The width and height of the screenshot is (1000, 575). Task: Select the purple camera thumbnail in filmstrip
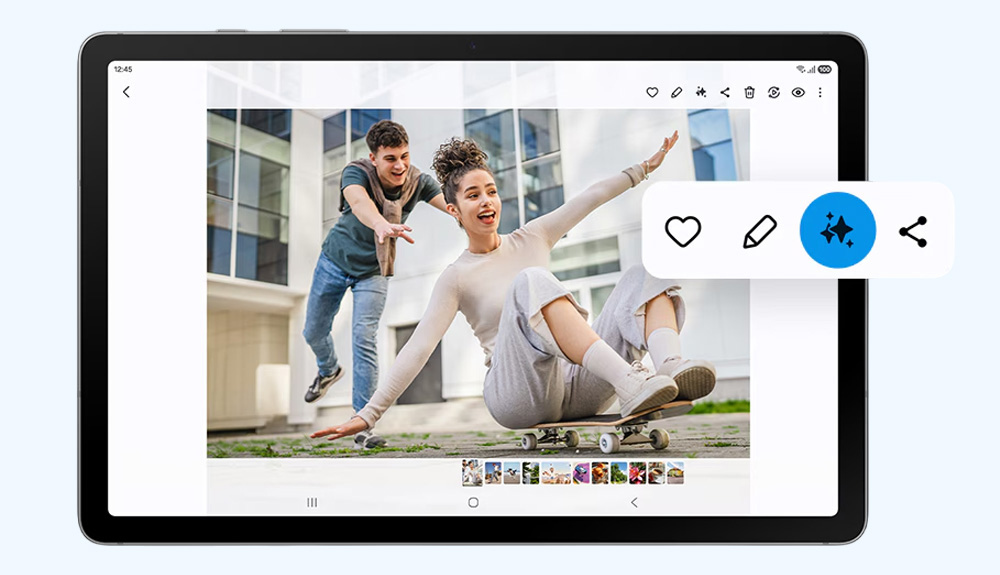coord(582,473)
